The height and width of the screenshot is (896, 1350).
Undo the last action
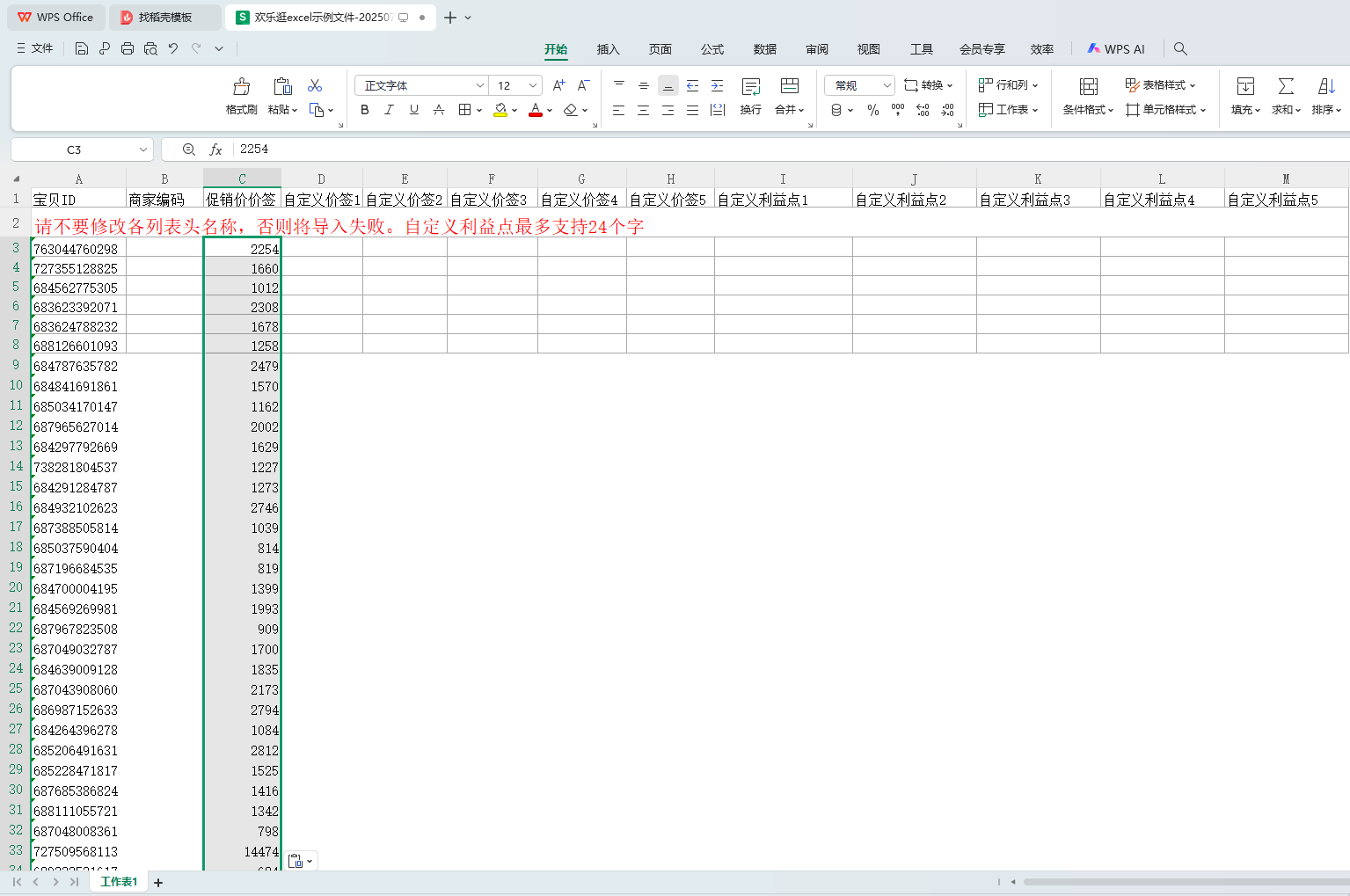(x=173, y=48)
